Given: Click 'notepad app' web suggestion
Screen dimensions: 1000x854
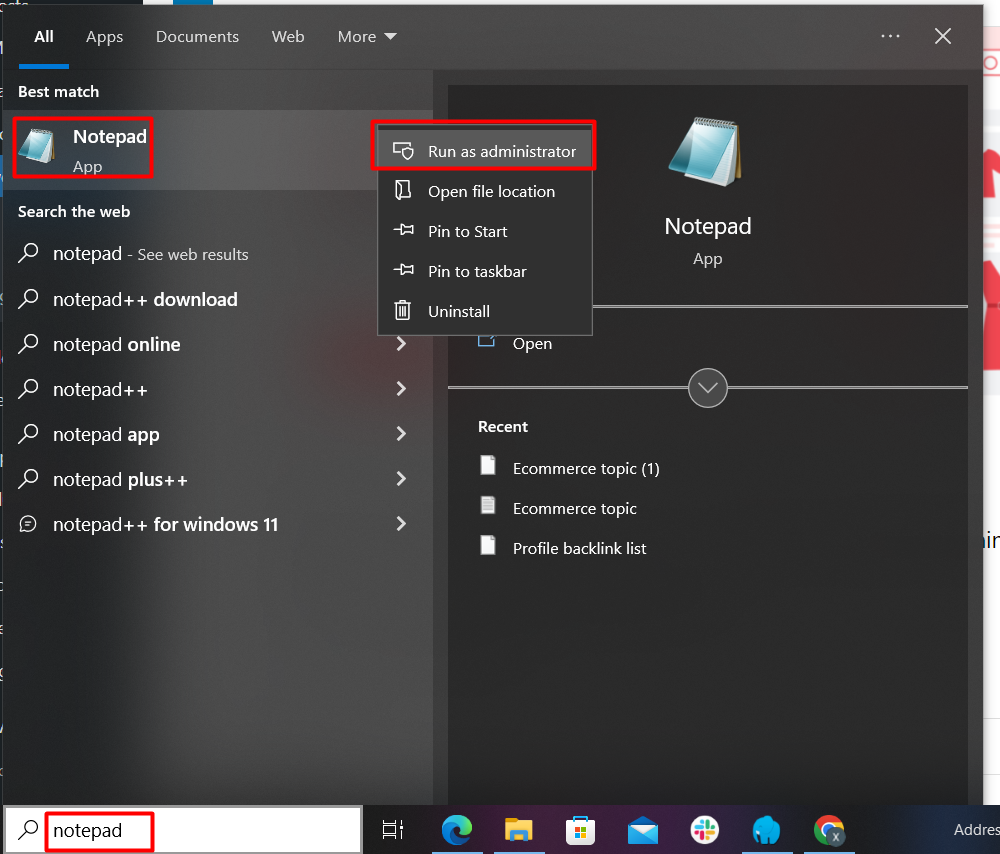Looking at the screenshot, I should [x=106, y=435].
